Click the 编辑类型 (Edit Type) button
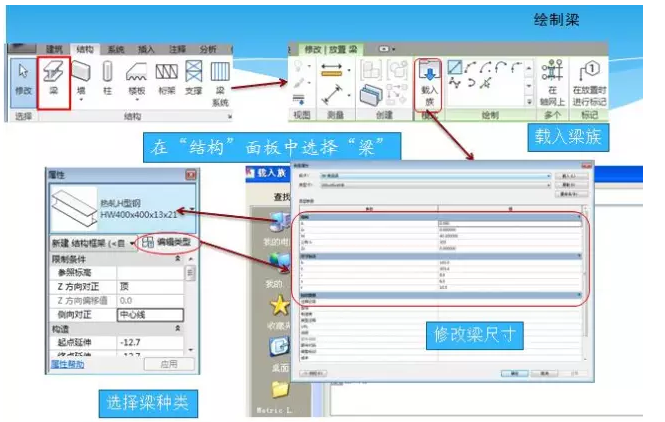 click(166, 242)
